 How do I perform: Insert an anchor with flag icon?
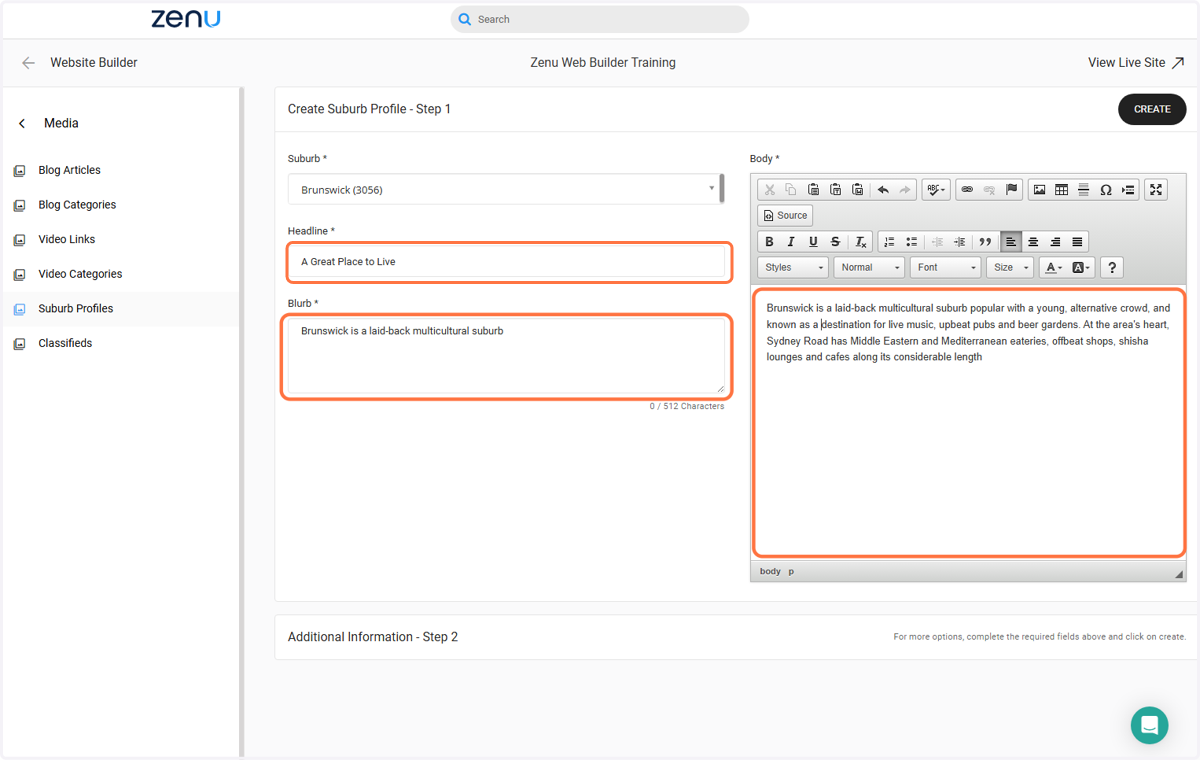coord(1011,190)
